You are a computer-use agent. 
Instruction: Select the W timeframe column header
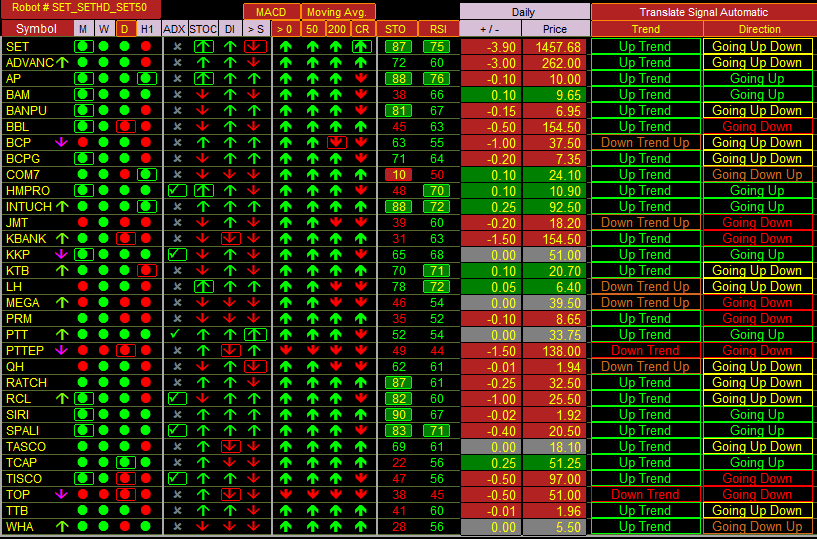pyautogui.click(x=105, y=29)
